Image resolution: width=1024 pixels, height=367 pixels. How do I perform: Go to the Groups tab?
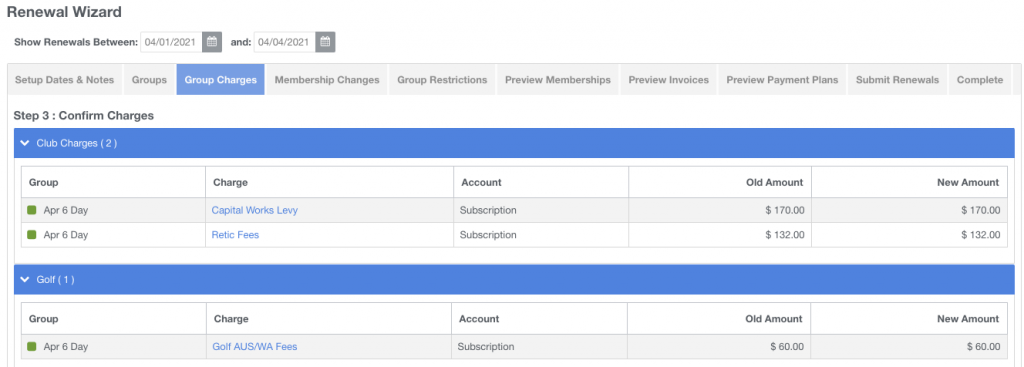point(149,80)
